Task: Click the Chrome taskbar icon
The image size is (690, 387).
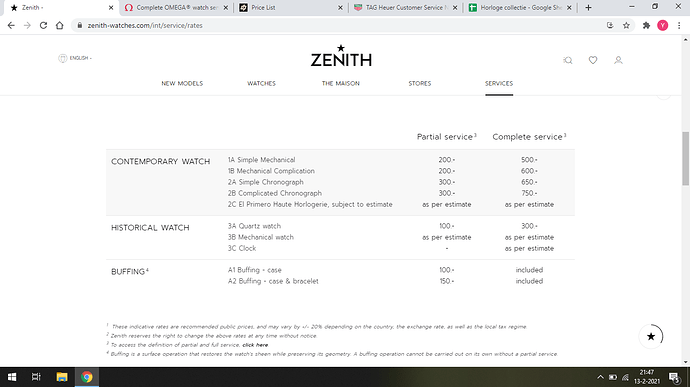Action: [x=87, y=377]
